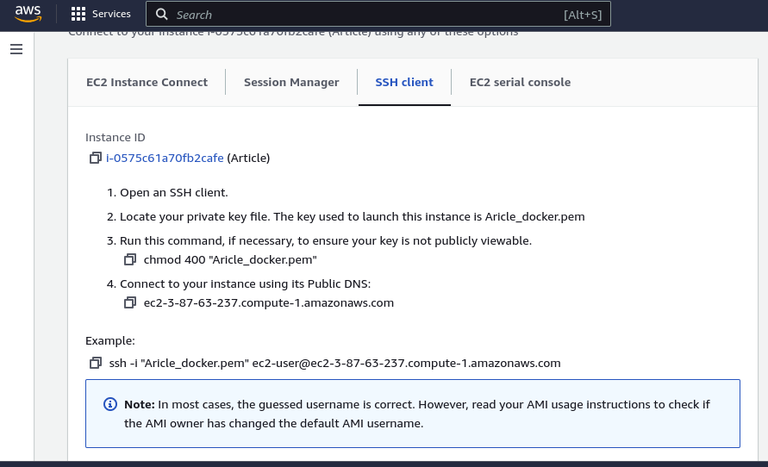This screenshot has width=768, height=467.
Task: Copy the Public DNS address
Action: pos(130,303)
